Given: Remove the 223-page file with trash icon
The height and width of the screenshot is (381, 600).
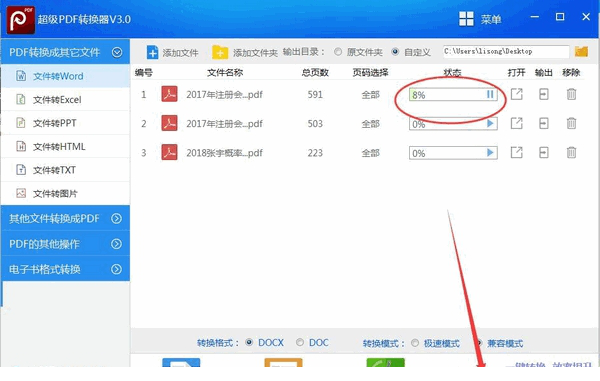Looking at the screenshot, I should [571, 152].
